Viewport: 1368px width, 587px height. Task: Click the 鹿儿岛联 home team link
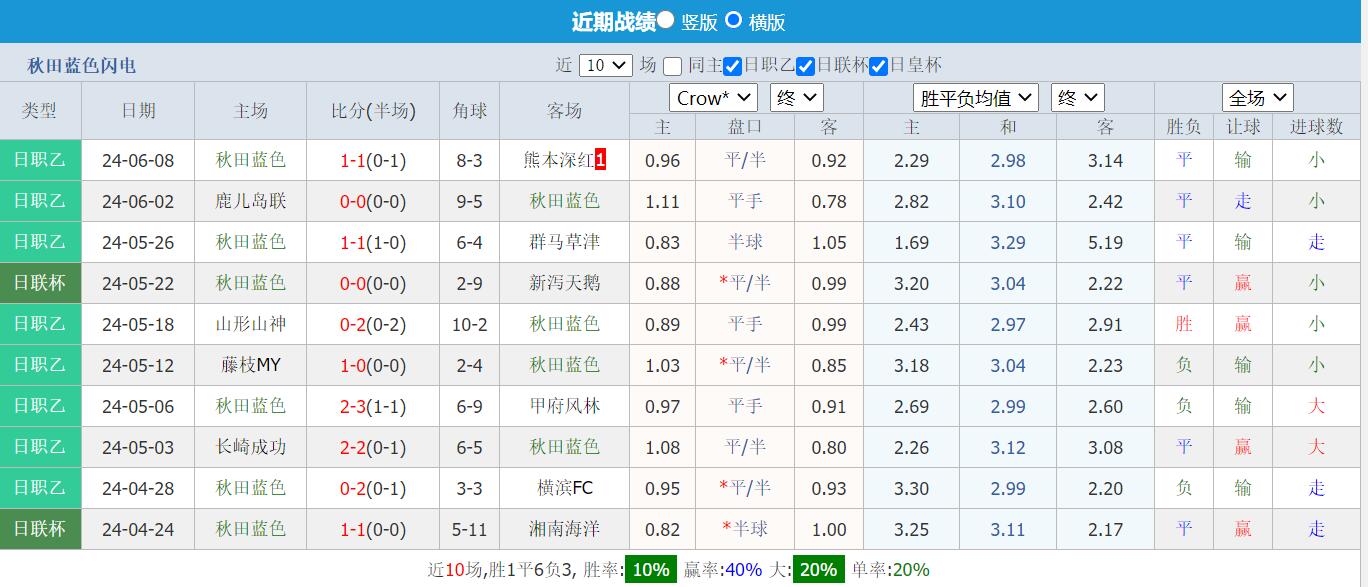pyautogui.click(x=249, y=200)
